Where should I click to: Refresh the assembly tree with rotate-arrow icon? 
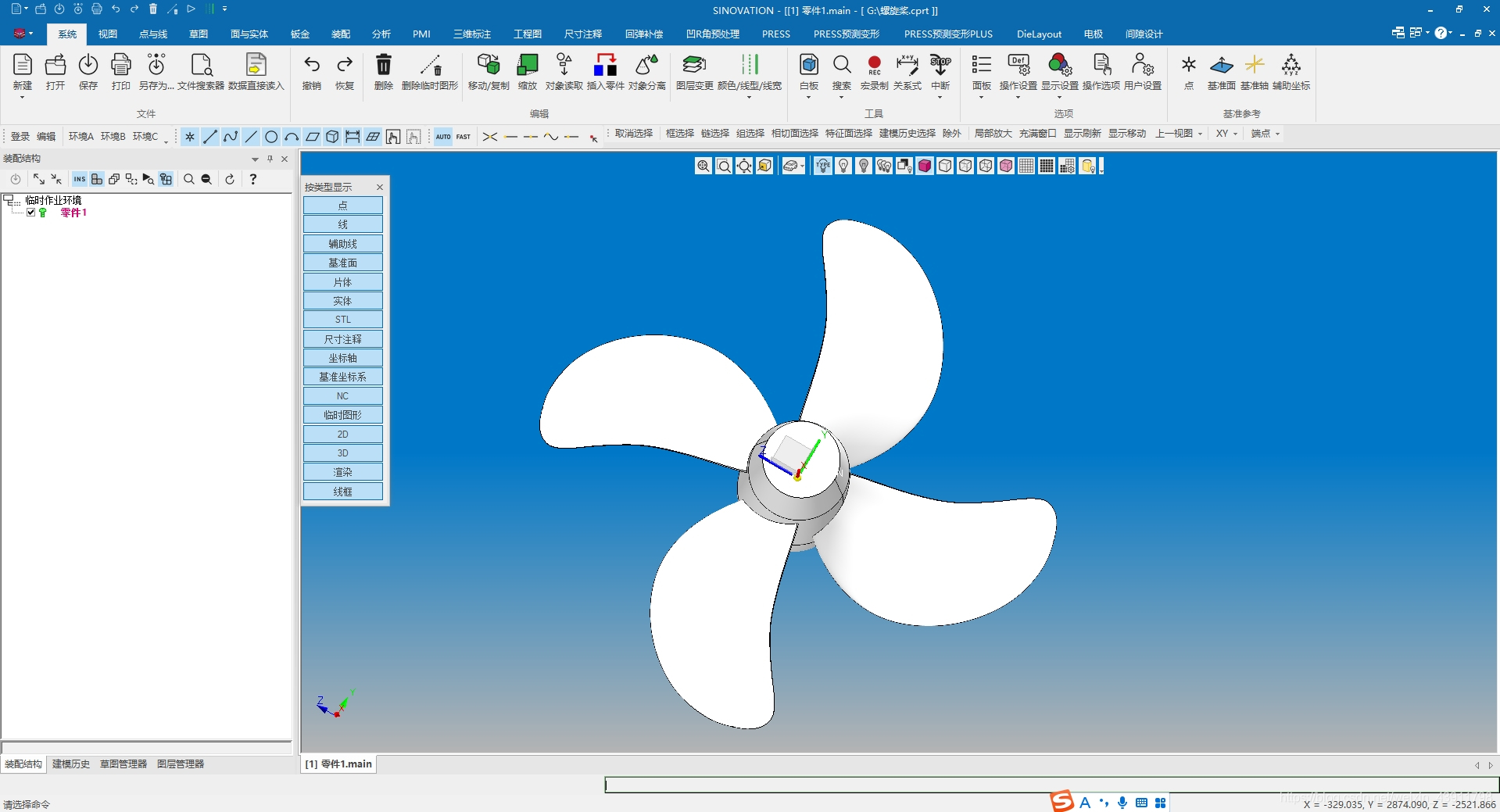[x=230, y=179]
